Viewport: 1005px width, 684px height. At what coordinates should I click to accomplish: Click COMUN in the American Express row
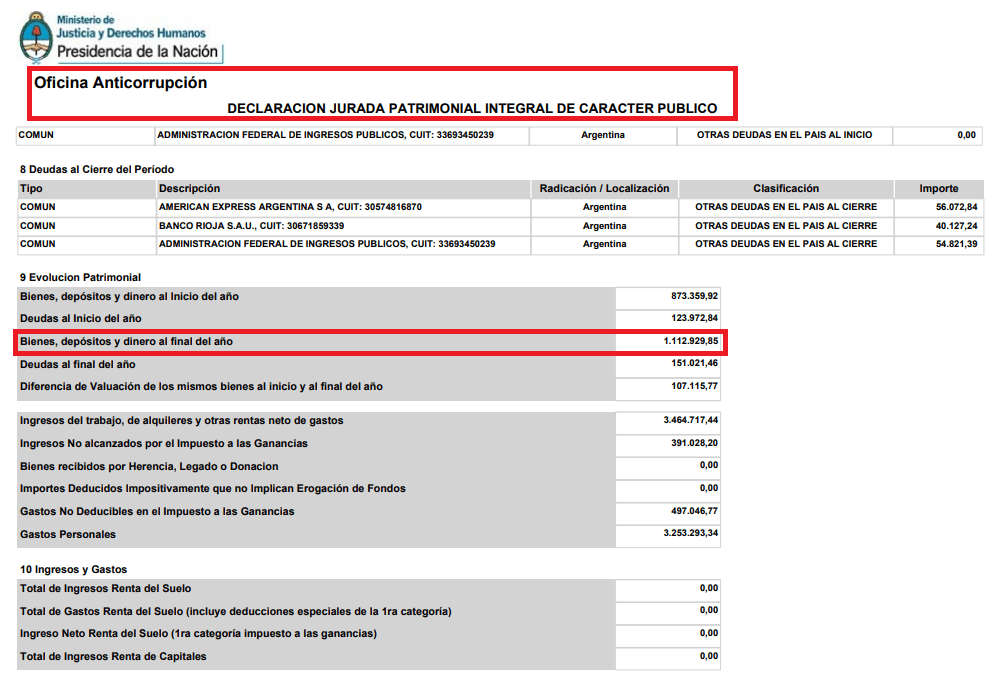pyautogui.click(x=38, y=207)
